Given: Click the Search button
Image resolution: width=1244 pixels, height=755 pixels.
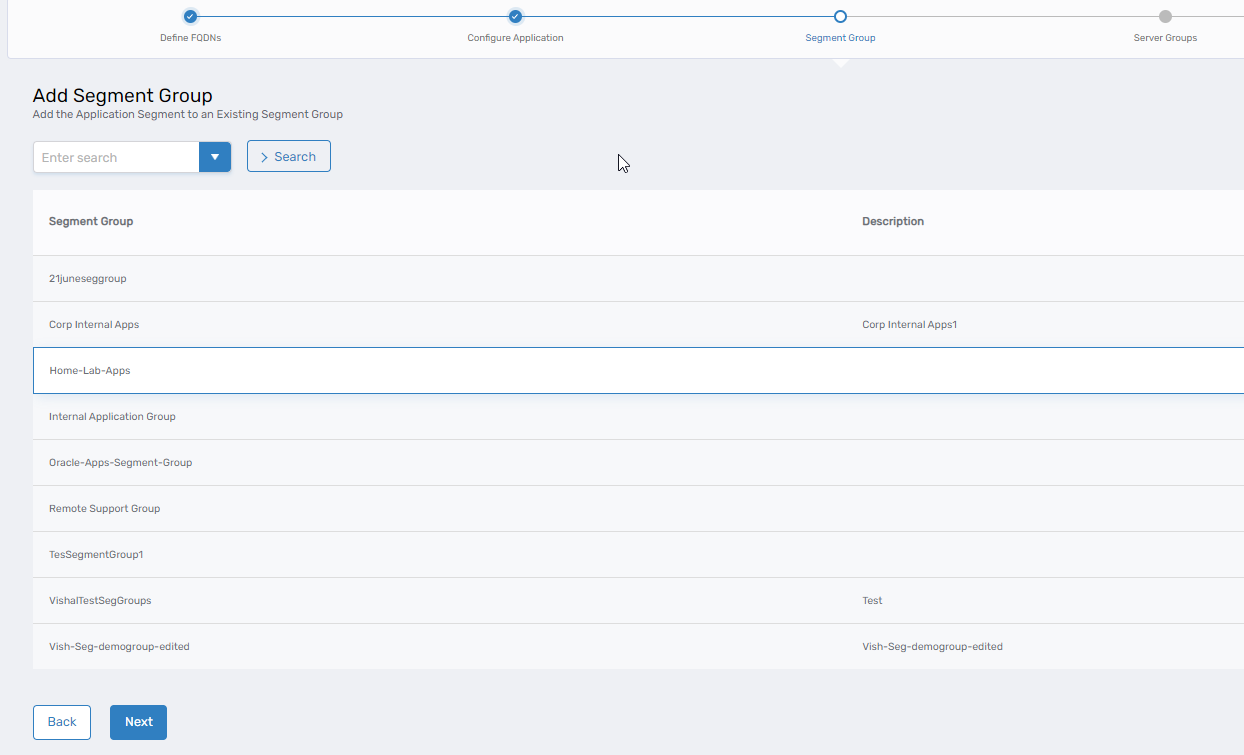Looking at the screenshot, I should point(288,157).
